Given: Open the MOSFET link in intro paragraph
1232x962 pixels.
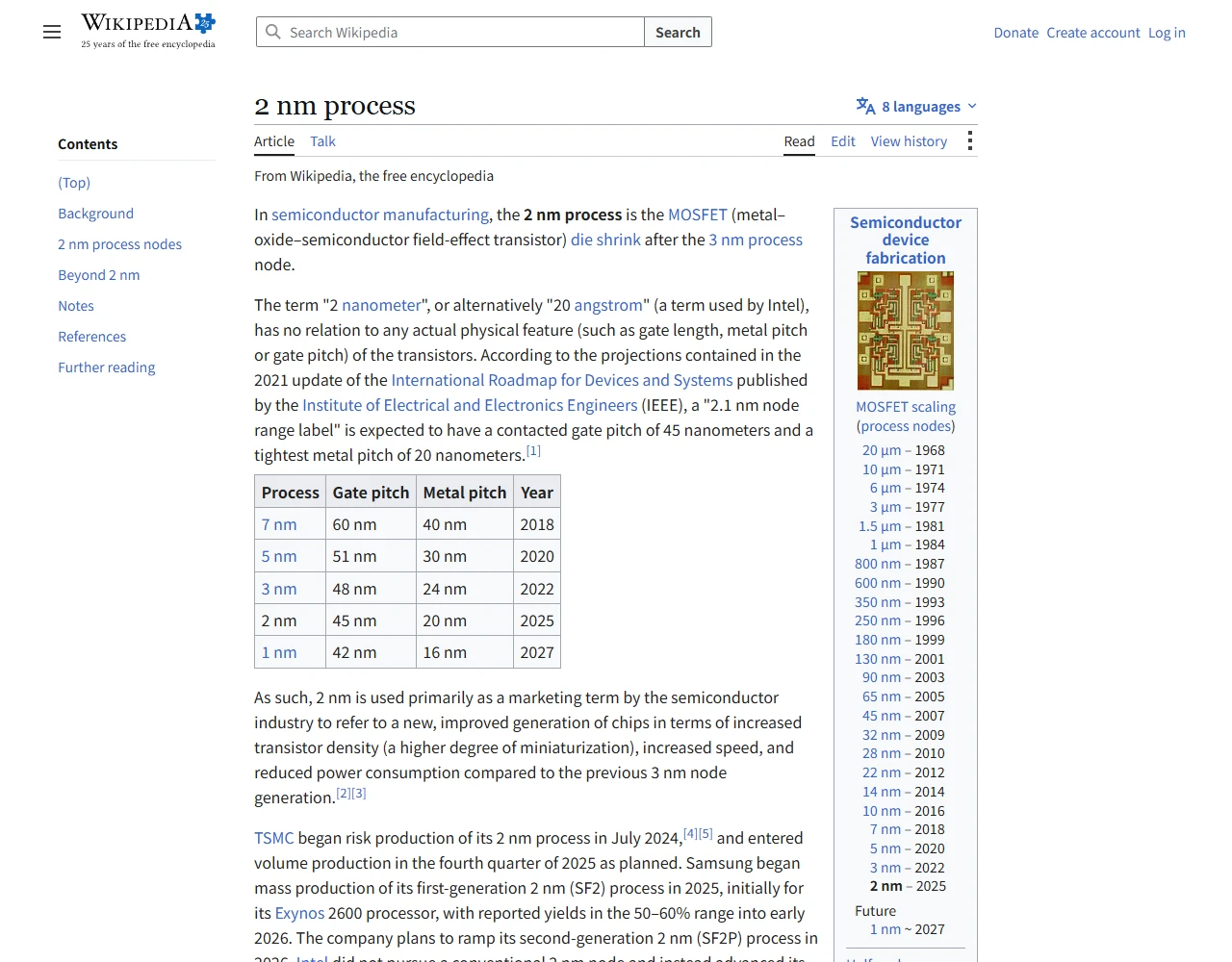Looking at the screenshot, I should [x=698, y=215].
